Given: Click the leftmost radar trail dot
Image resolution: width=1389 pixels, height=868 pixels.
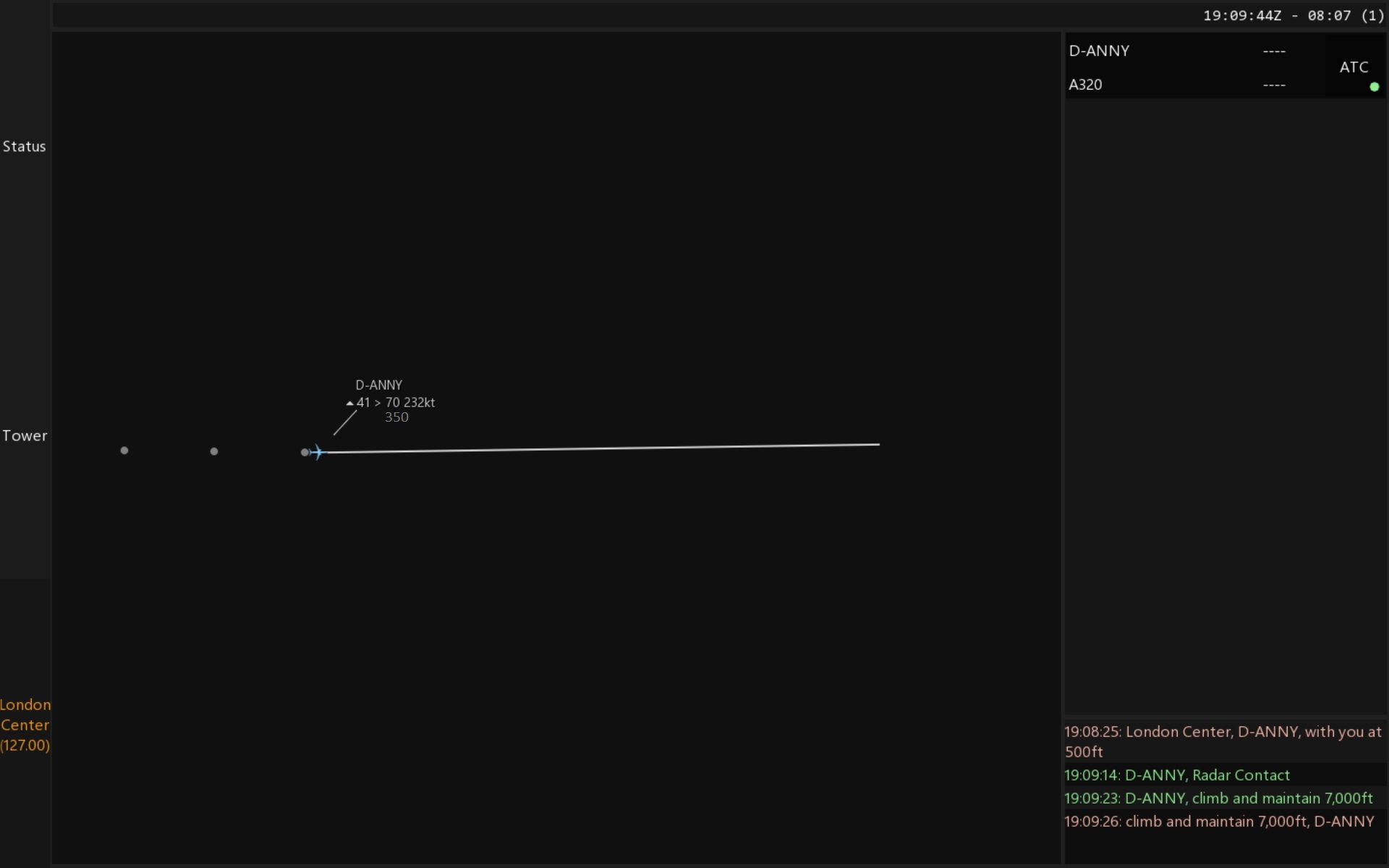Looking at the screenshot, I should point(124,451).
